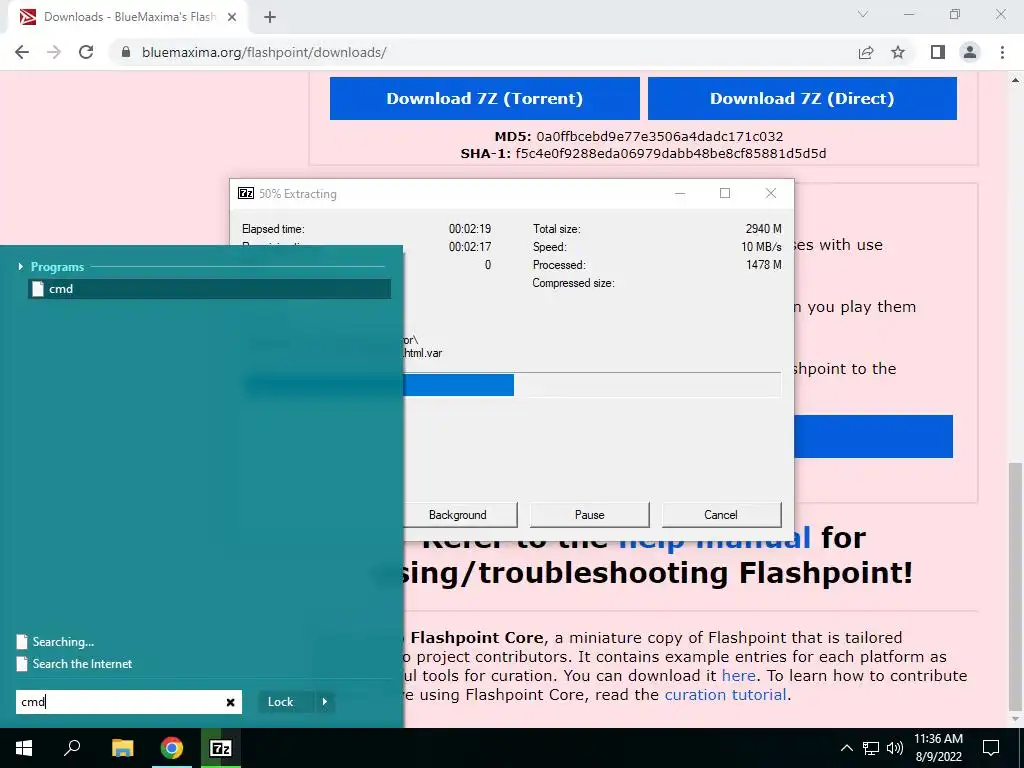This screenshot has width=1024, height=768.
Task: Switch to Chrome in taskbar
Action: pos(172,748)
